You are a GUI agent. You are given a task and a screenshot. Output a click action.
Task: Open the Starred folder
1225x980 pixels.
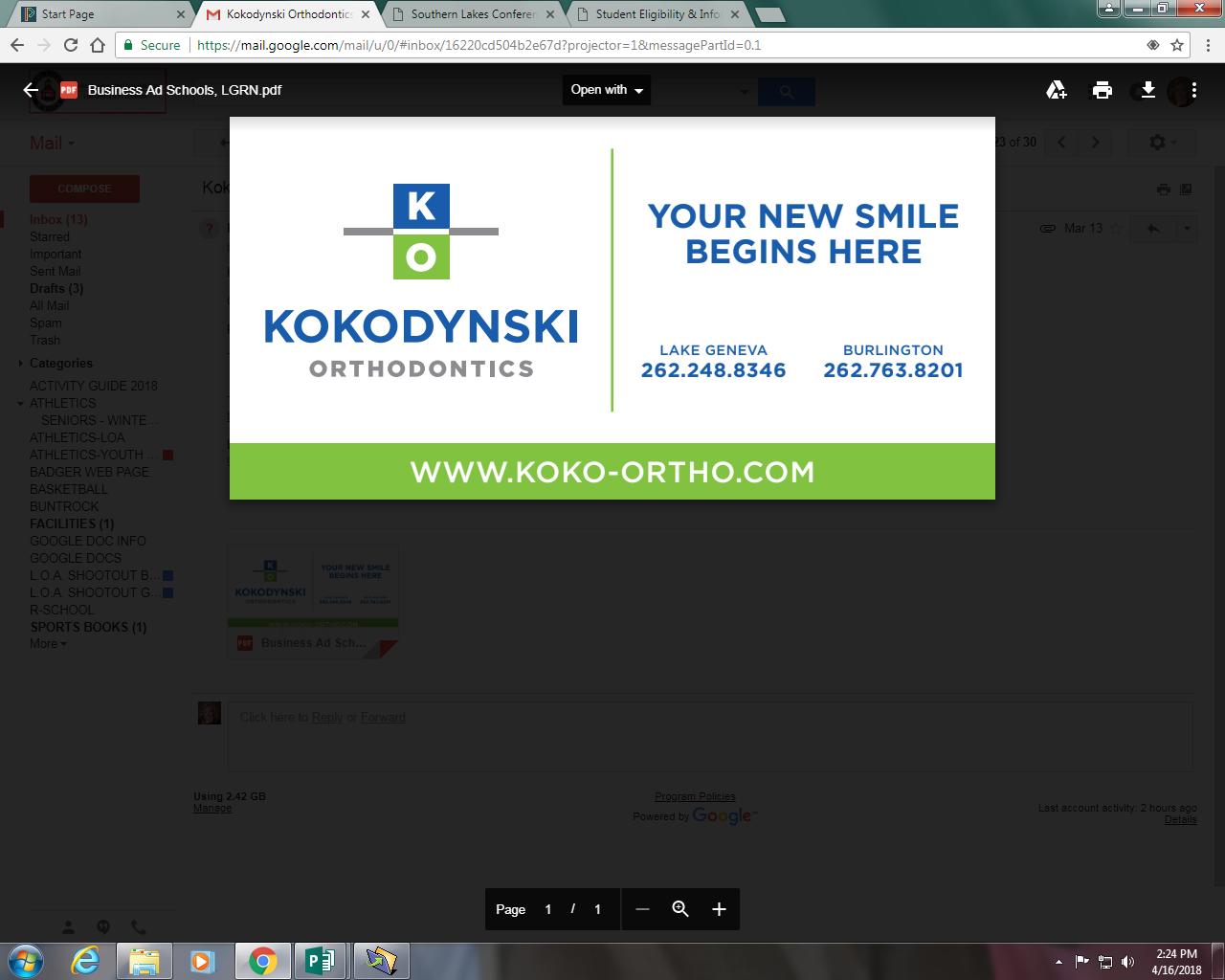pos(50,236)
